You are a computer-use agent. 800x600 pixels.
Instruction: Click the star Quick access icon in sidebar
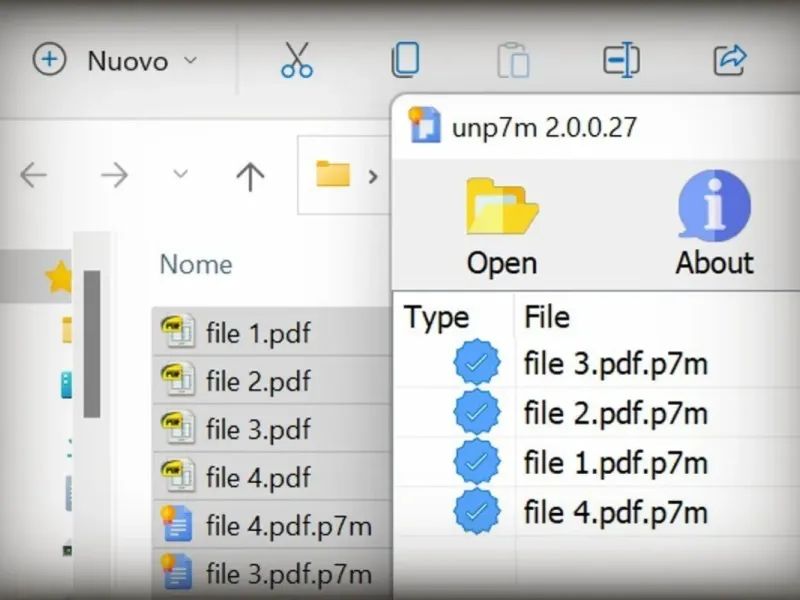coord(59,277)
